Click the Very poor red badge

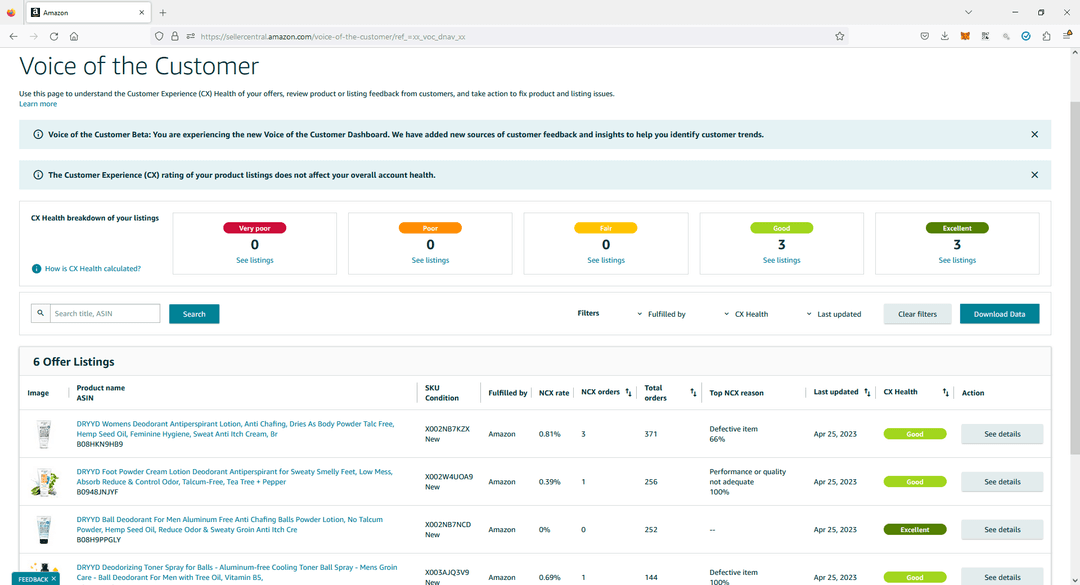point(255,228)
